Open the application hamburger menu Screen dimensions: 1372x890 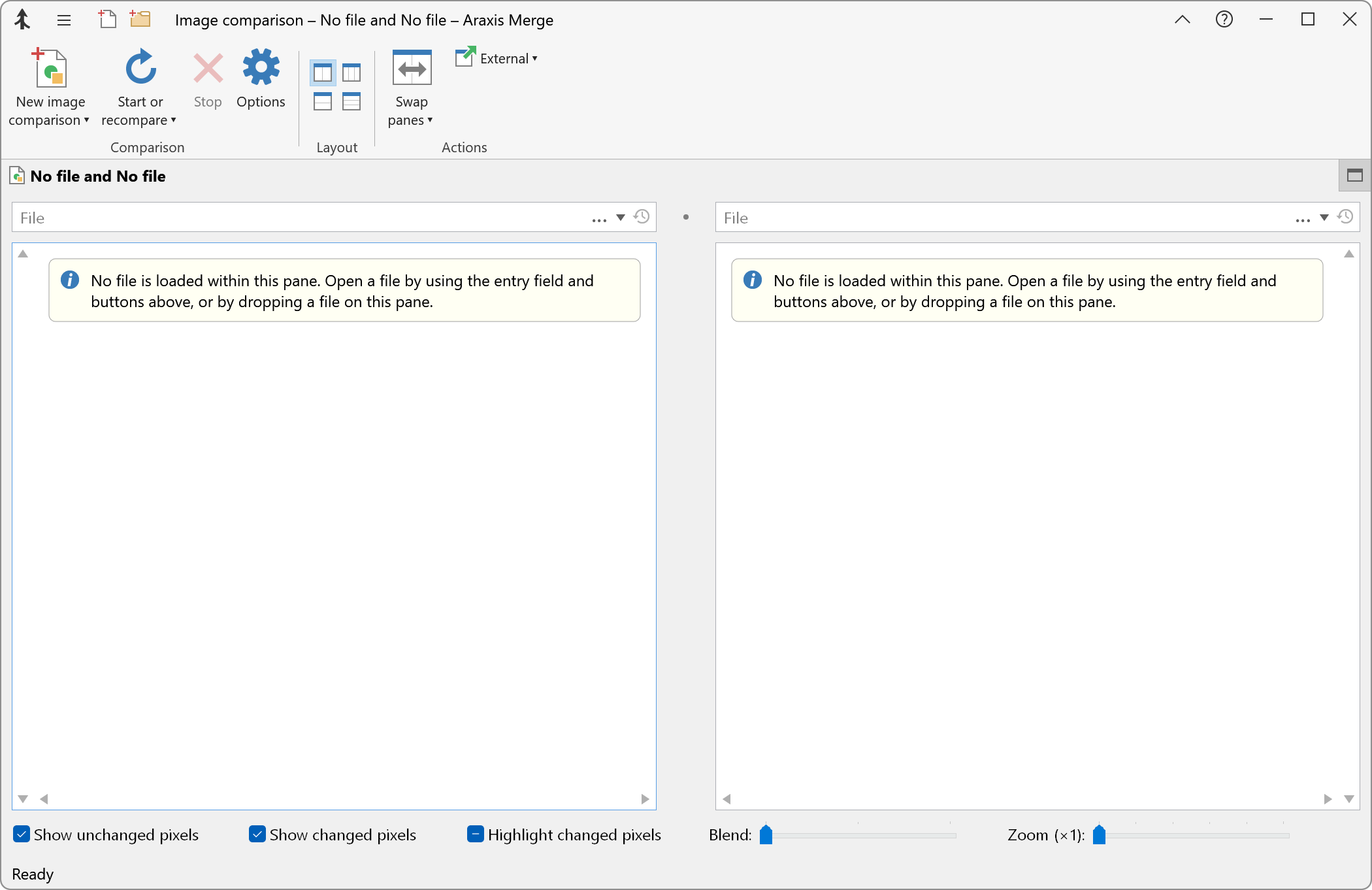tap(63, 20)
